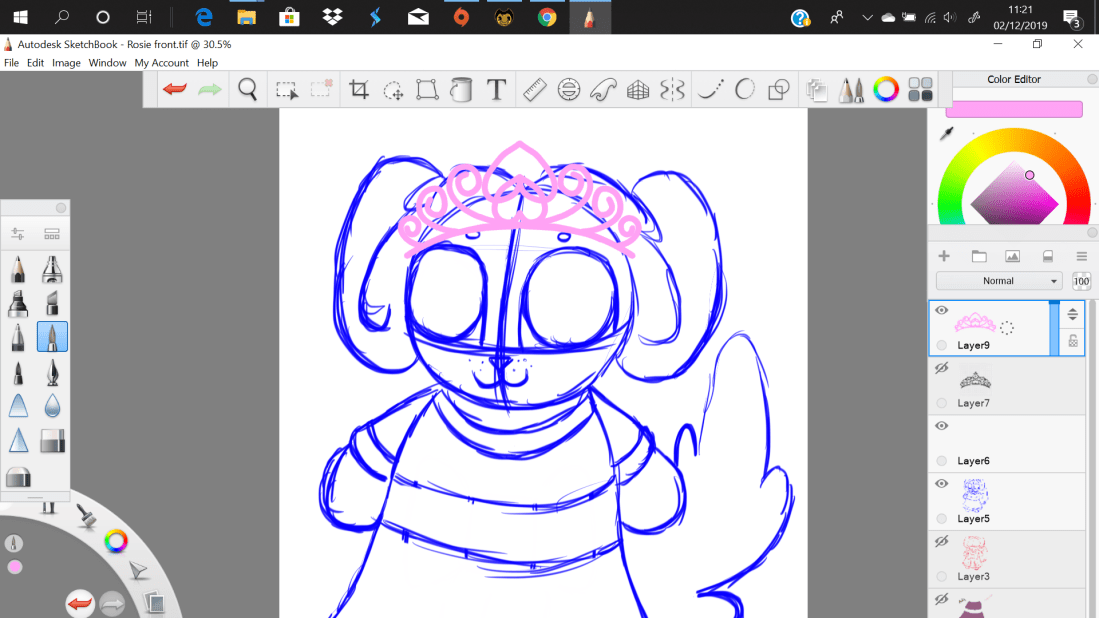
Task: Activate the Ruler tool
Action: click(534, 90)
